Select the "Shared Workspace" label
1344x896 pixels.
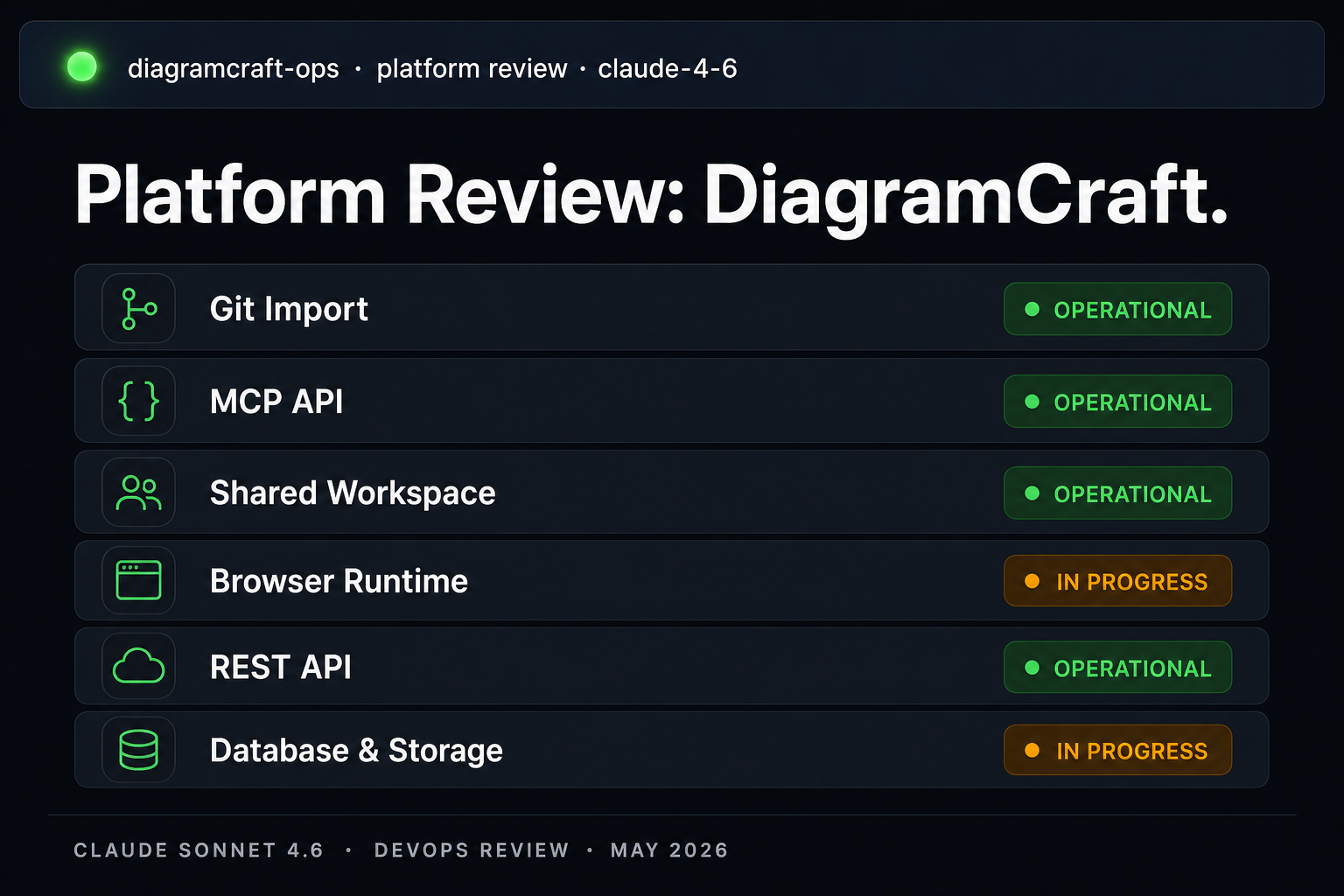(x=353, y=493)
